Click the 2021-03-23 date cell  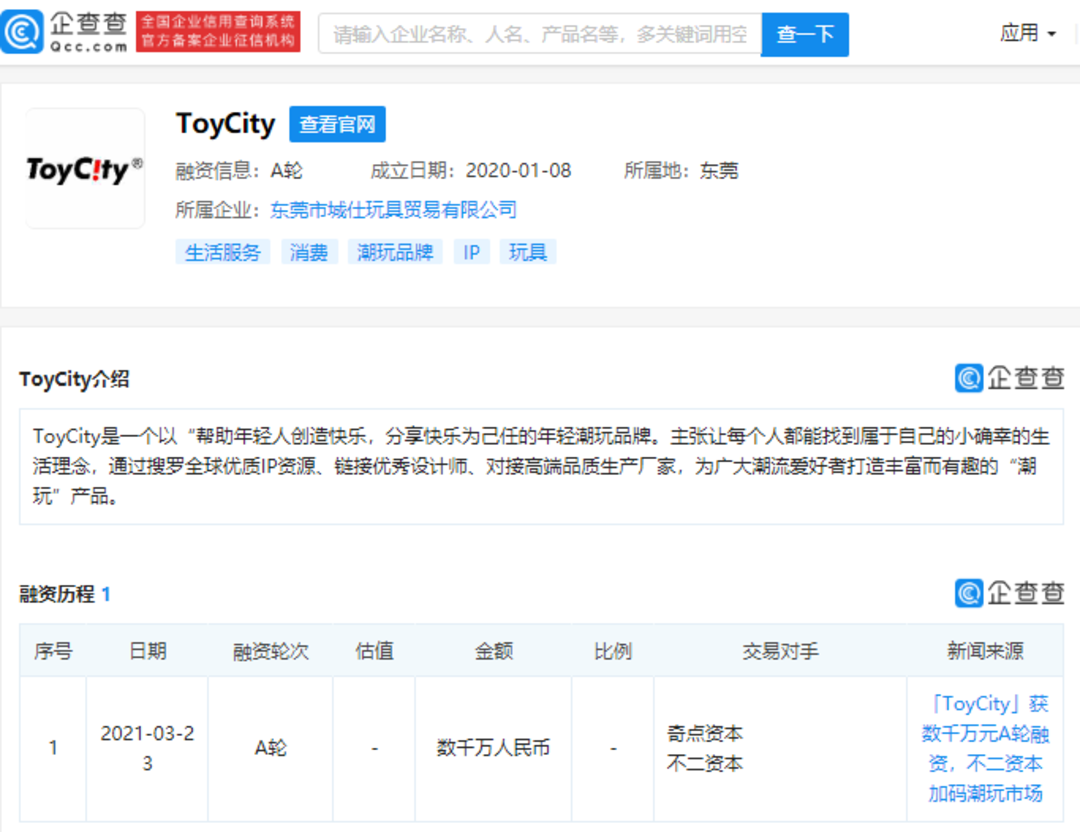pyautogui.click(x=147, y=748)
